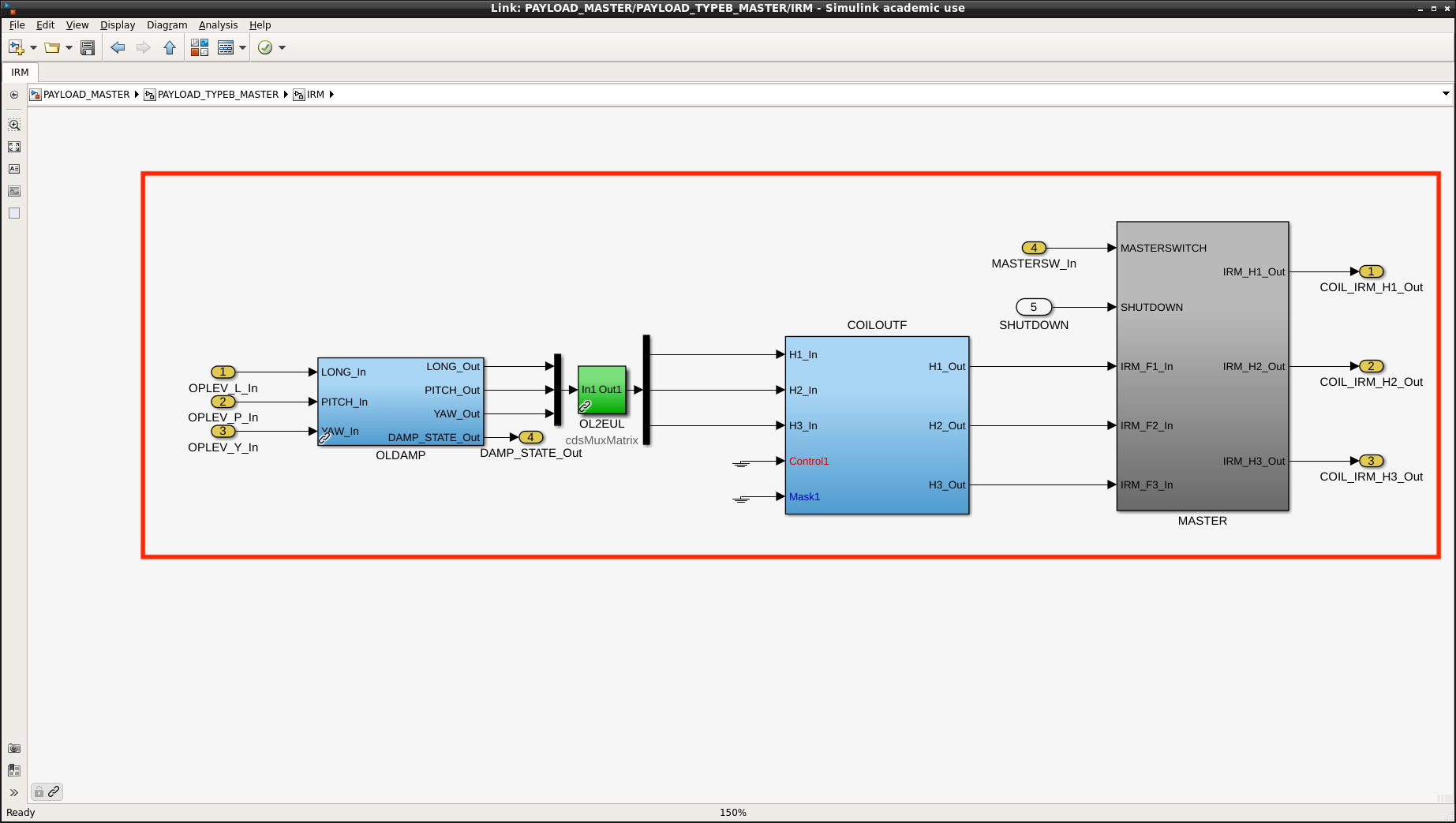Click PAYLOAD_MASTER in the breadcrumb path
This screenshot has height=823, width=1456.
86,95
